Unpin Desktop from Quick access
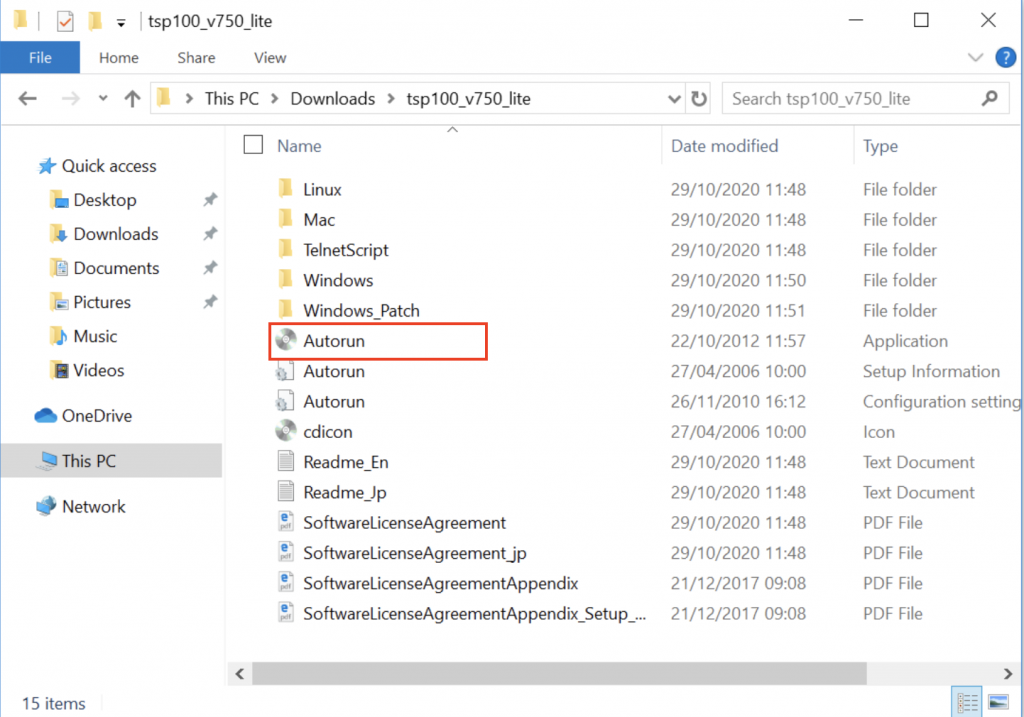The height and width of the screenshot is (717, 1024). (210, 199)
